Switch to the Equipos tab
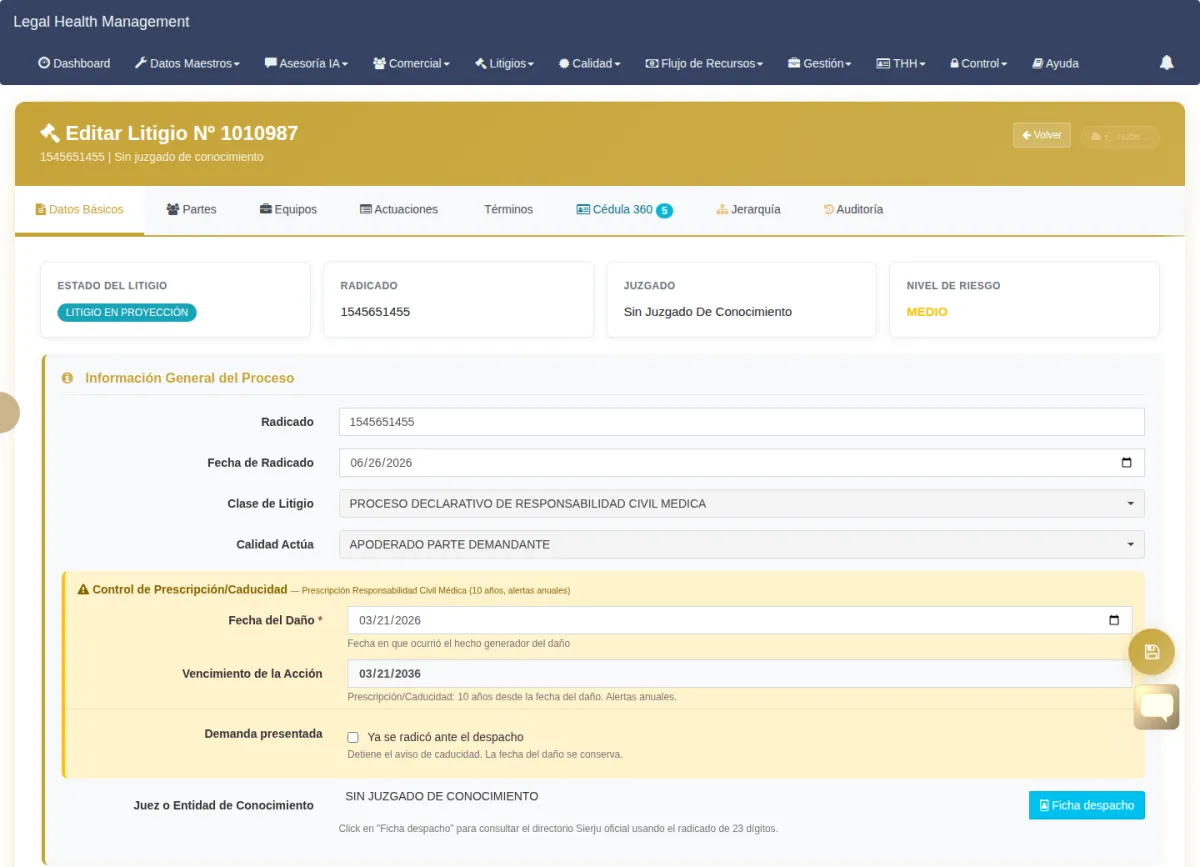 coord(288,210)
